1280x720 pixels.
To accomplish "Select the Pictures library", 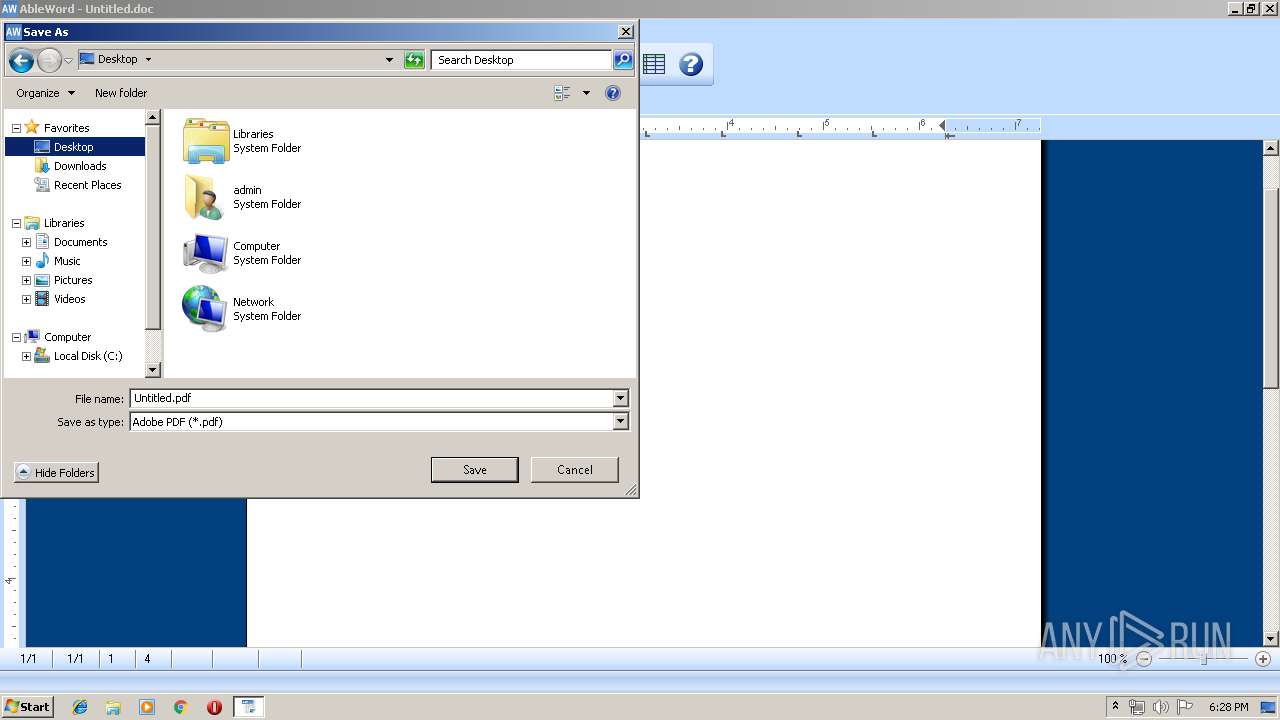I will click(73, 280).
